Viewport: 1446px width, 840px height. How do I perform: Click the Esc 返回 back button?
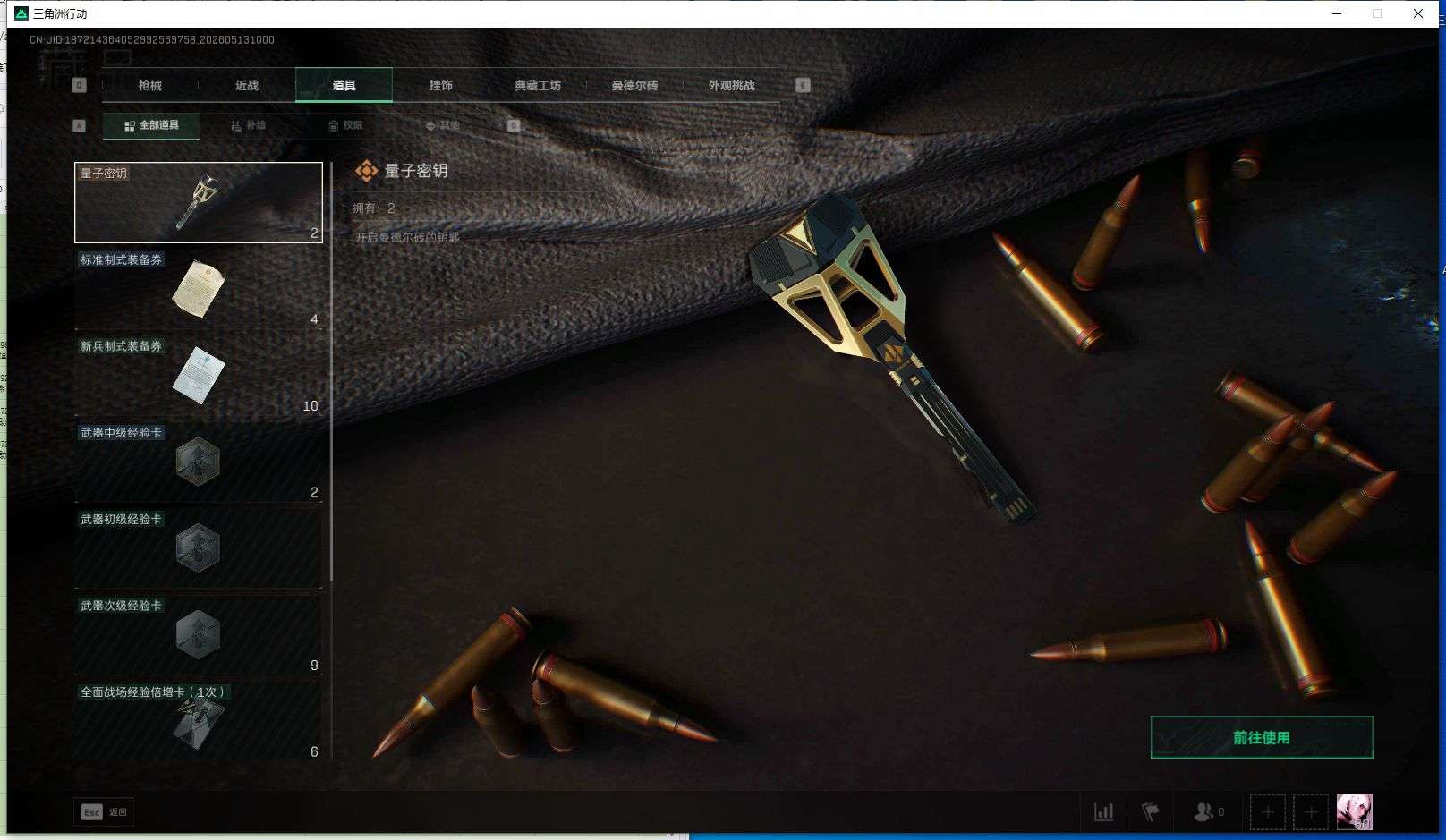pos(104,812)
